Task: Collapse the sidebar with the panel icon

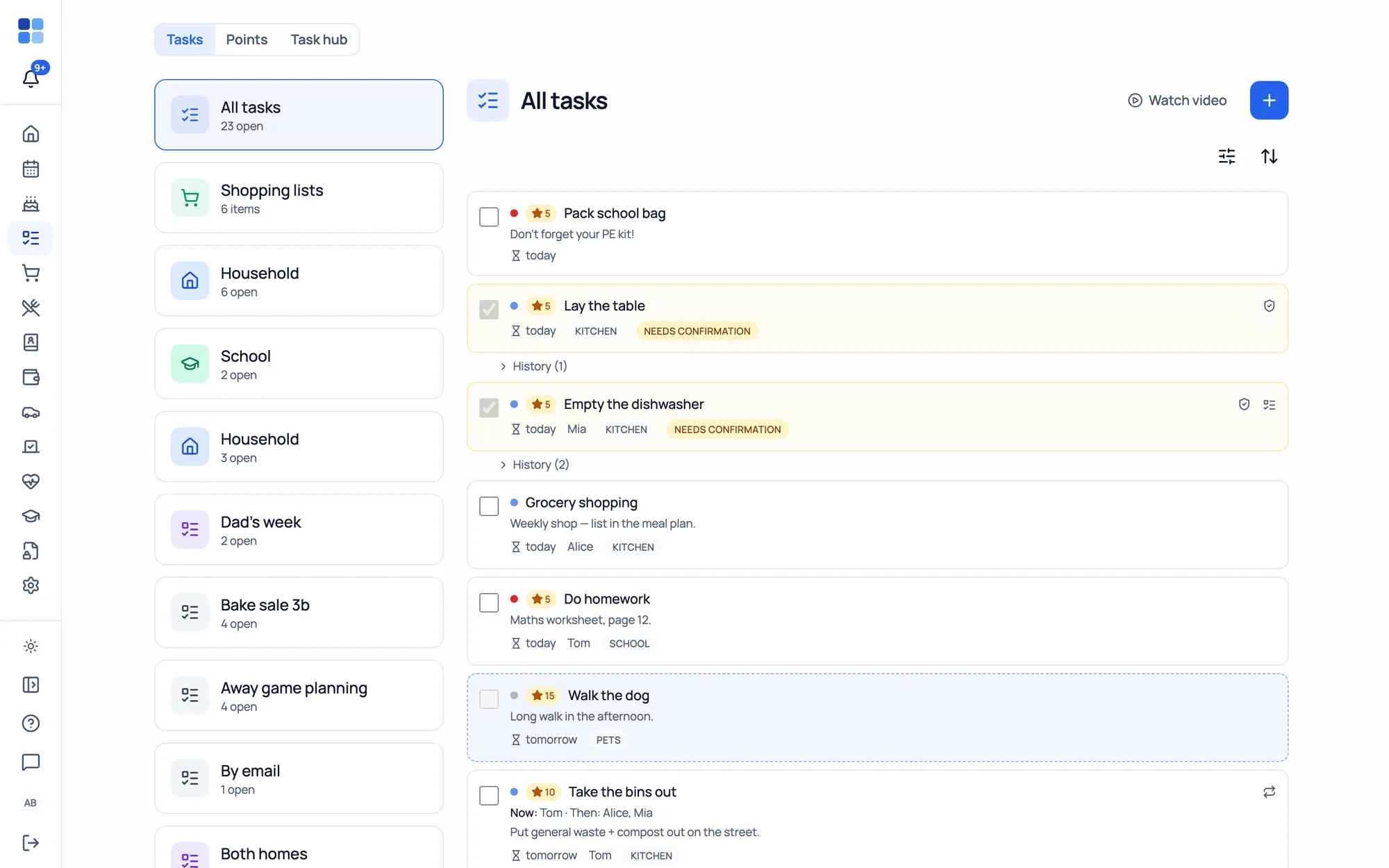Action: pos(31,685)
